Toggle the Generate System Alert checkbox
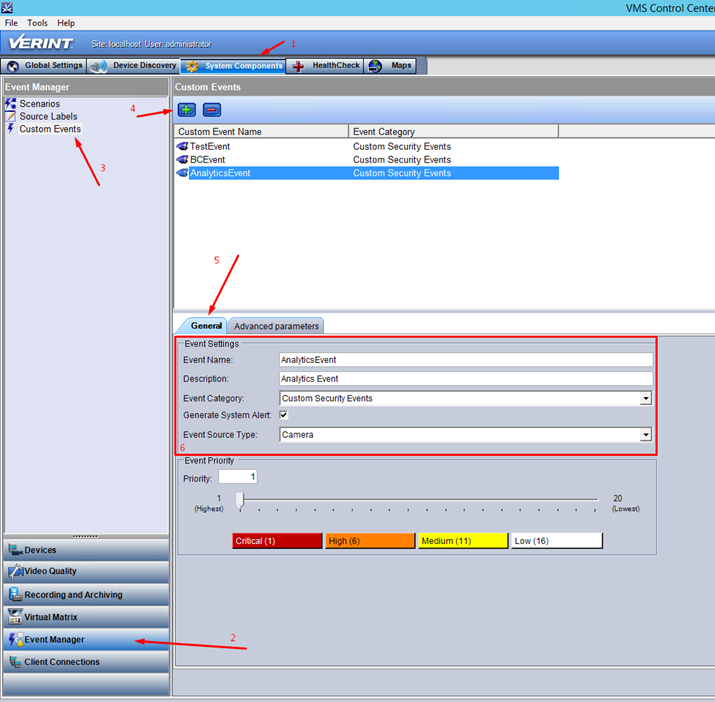Screen dimensions: 715x702 (283, 415)
